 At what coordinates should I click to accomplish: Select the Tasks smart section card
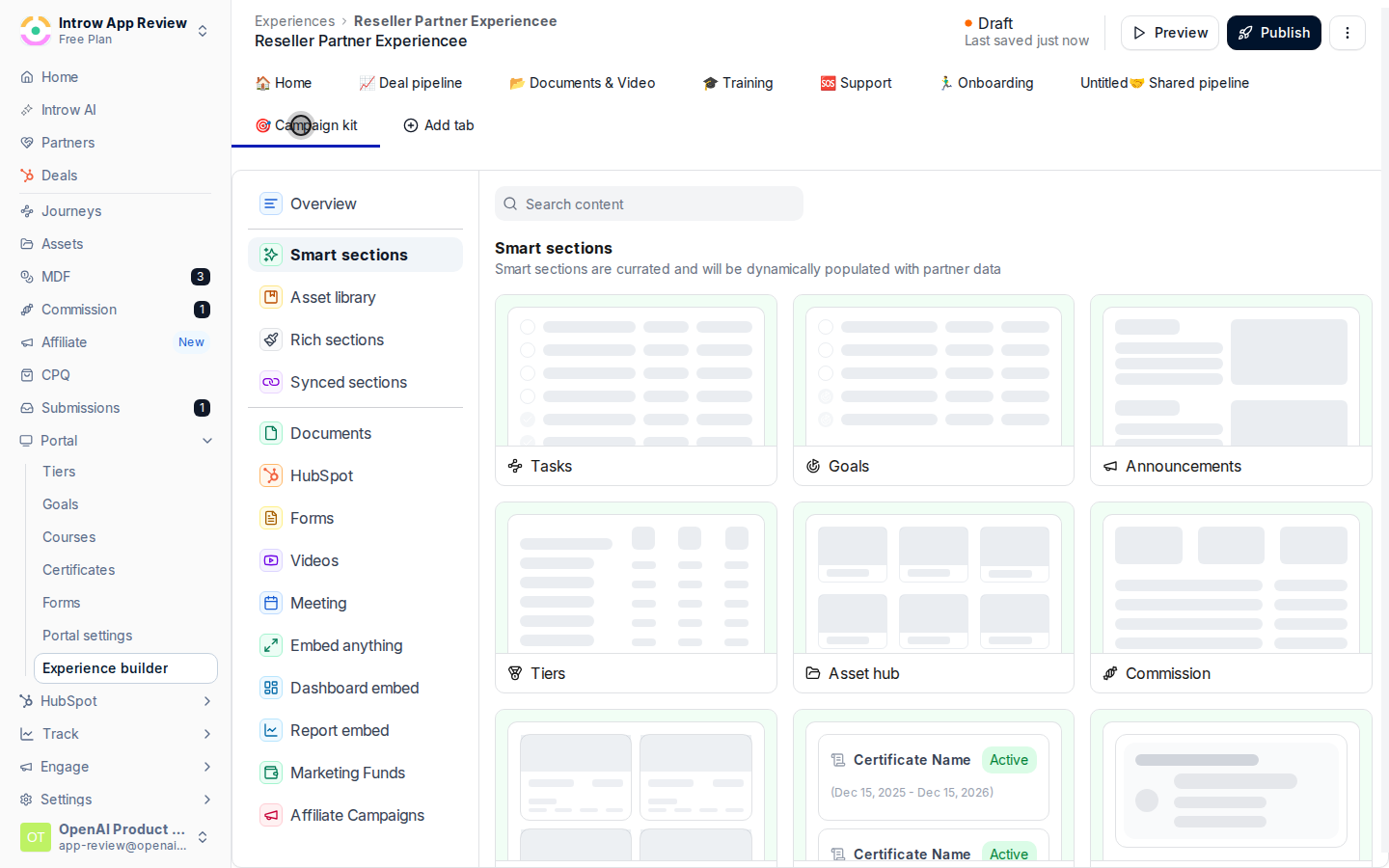click(636, 390)
